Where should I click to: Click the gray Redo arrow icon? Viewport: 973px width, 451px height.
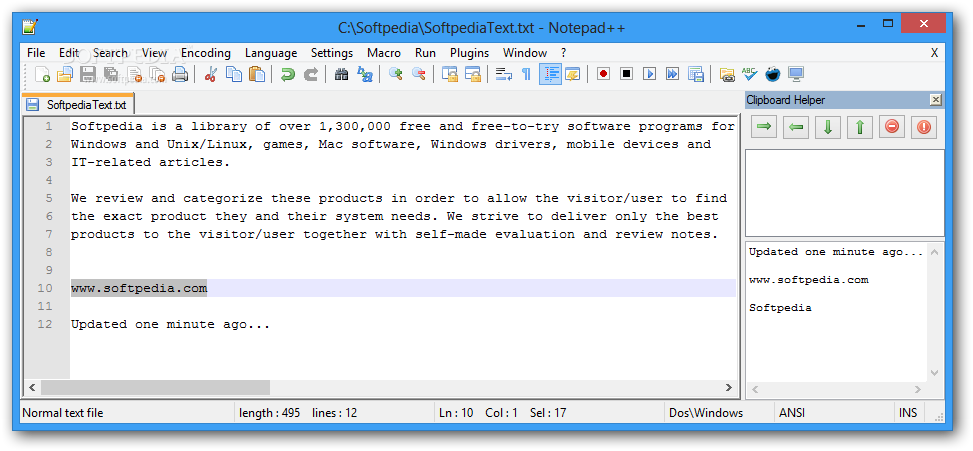click(x=310, y=74)
